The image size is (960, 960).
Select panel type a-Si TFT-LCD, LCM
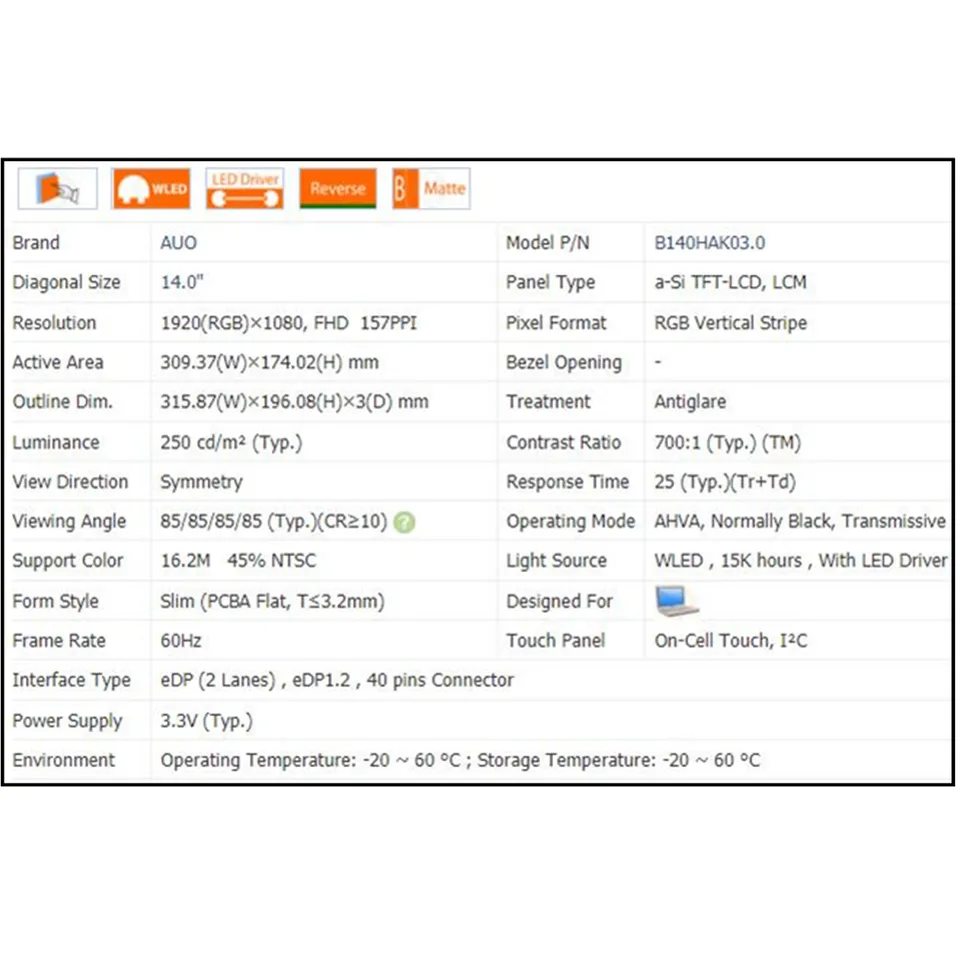pos(730,282)
